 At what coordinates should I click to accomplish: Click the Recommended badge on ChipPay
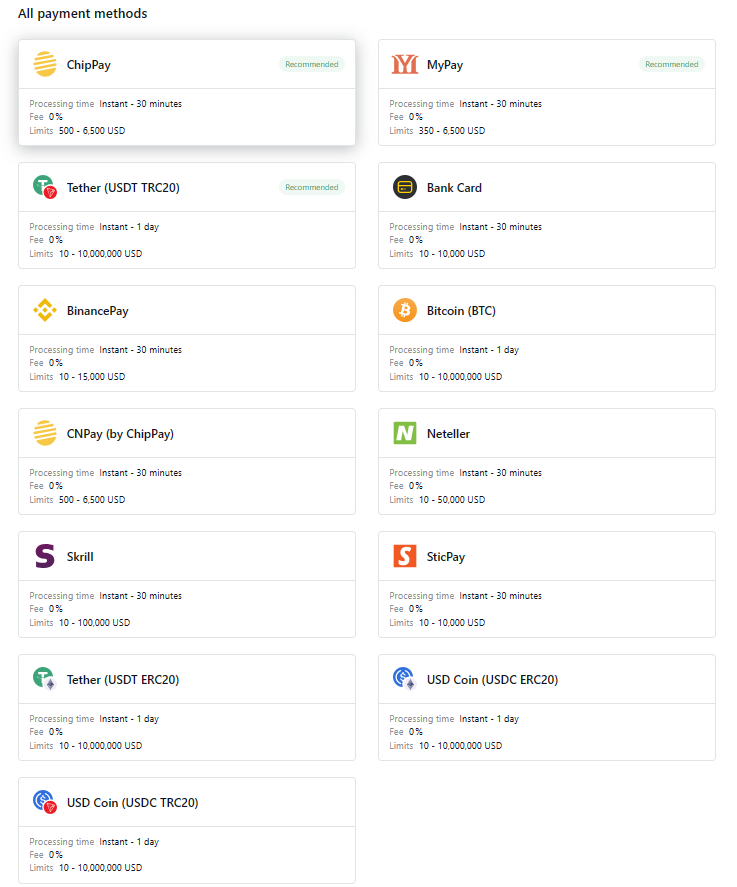[312, 64]
